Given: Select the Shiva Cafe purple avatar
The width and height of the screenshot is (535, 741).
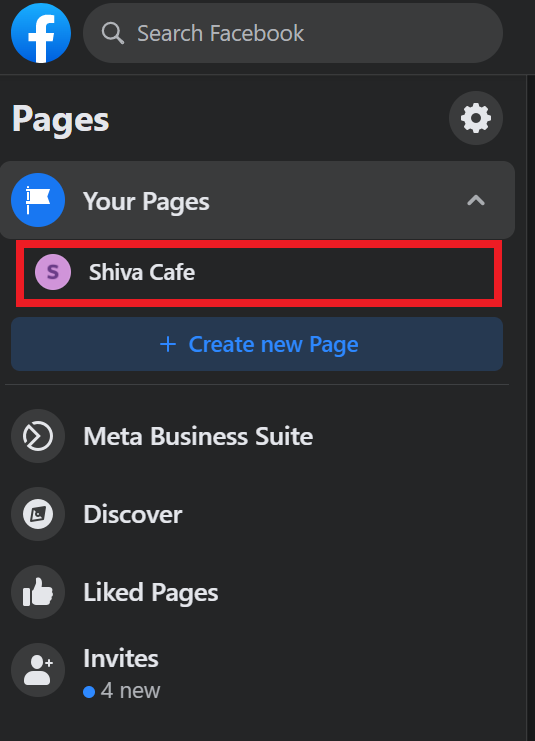Looking at the screenshot, I should [x=53, y=272].
